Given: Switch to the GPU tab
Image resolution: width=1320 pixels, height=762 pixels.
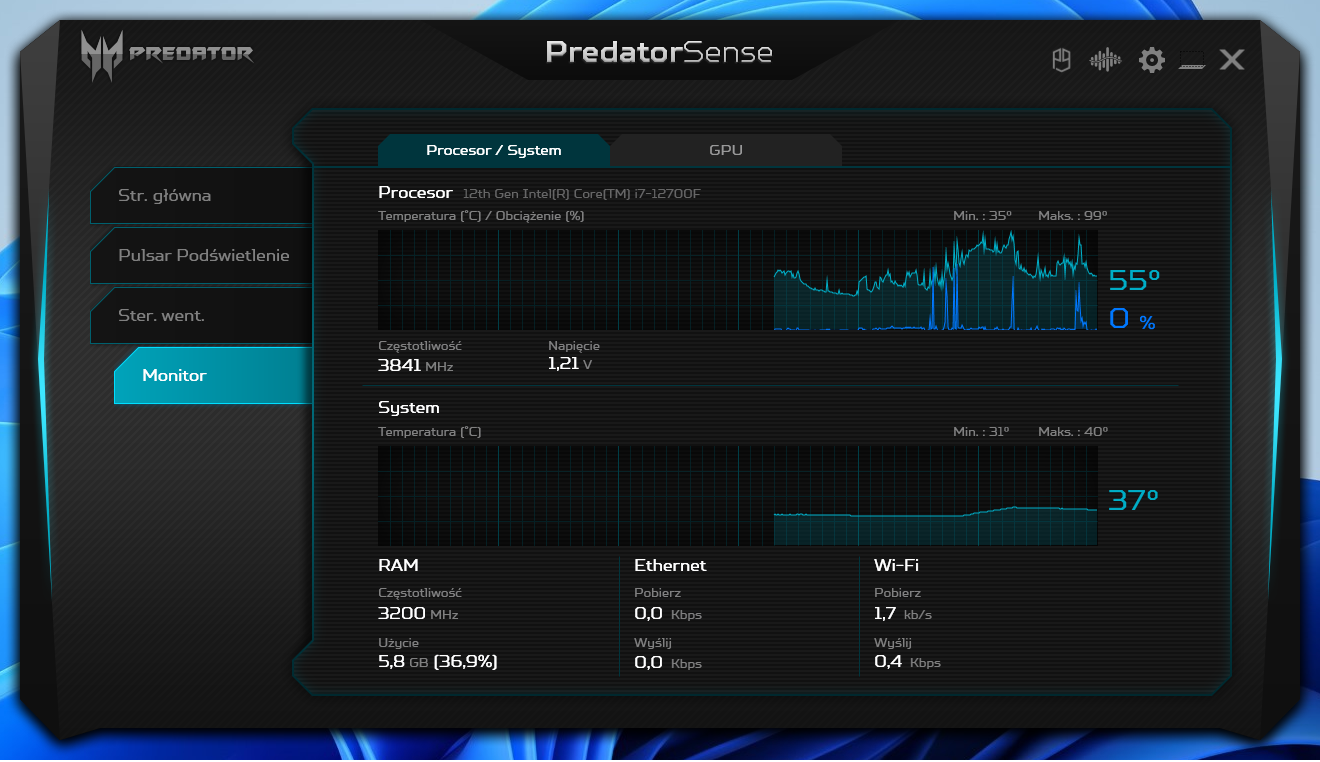Looking at the screenshot, I should point(726,150).
